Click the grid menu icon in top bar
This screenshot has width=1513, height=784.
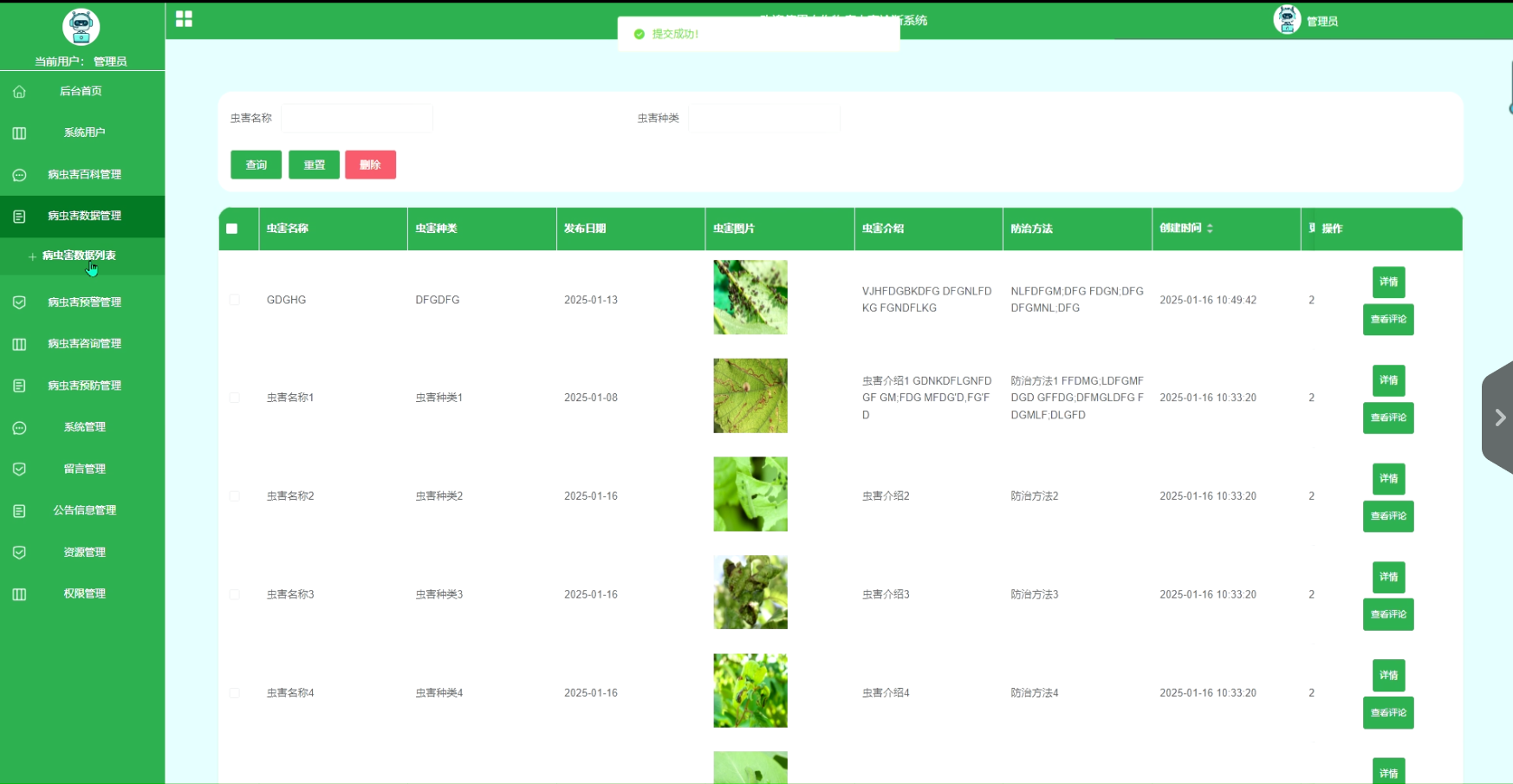(x=184, y=19)
